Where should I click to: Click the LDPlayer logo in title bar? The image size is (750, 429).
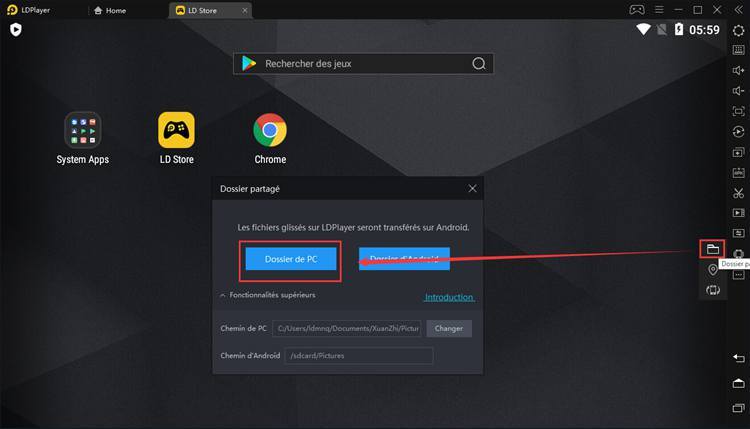click(x=12, y=10)
